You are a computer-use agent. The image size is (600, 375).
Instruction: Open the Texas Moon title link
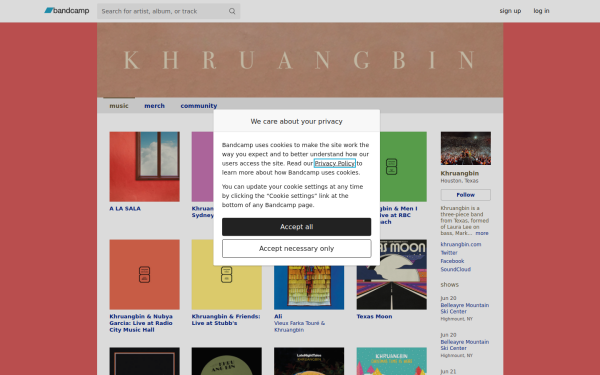point(374,316)
